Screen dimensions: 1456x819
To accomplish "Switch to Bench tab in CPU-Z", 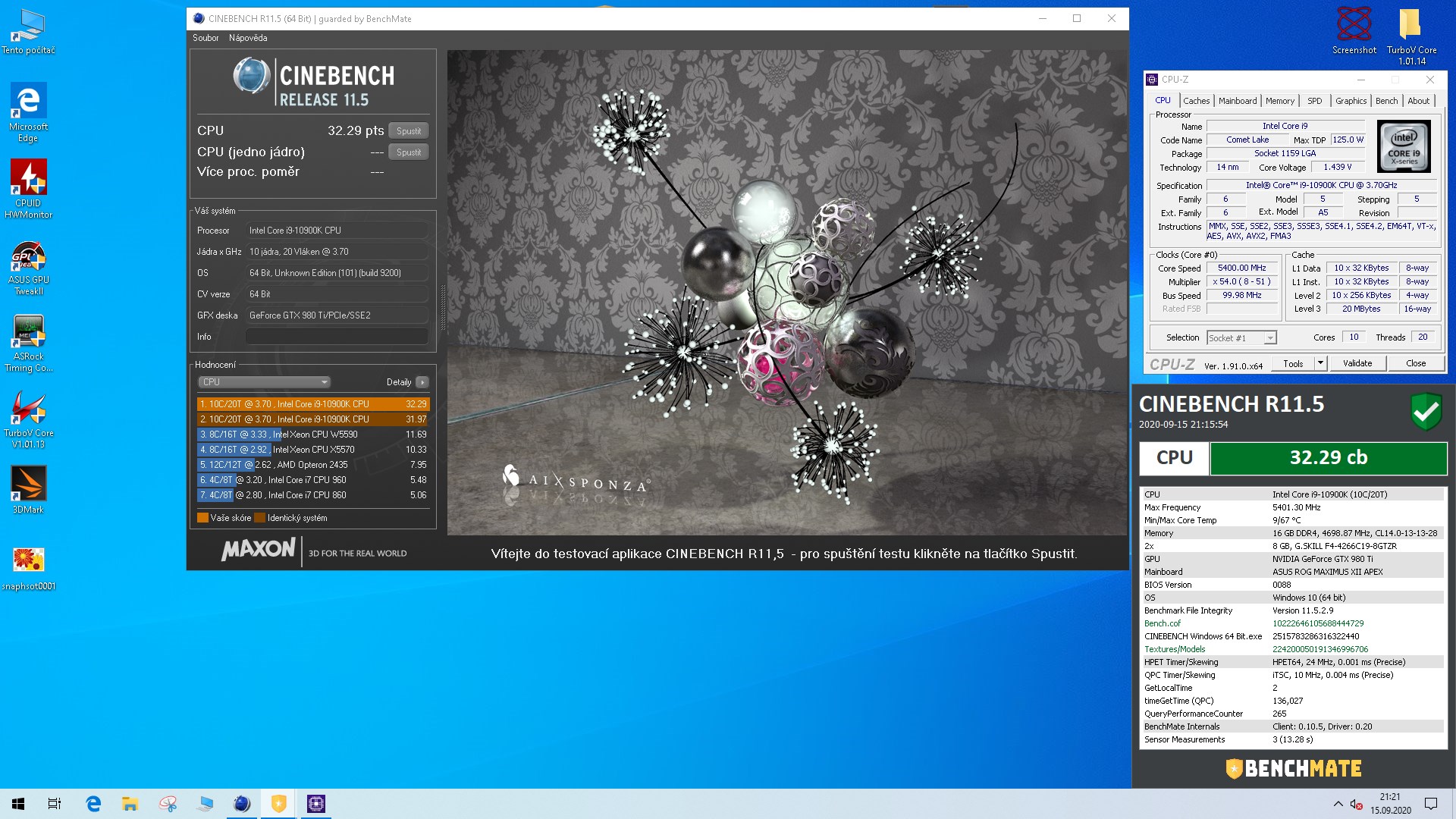I will (1386, 101).
